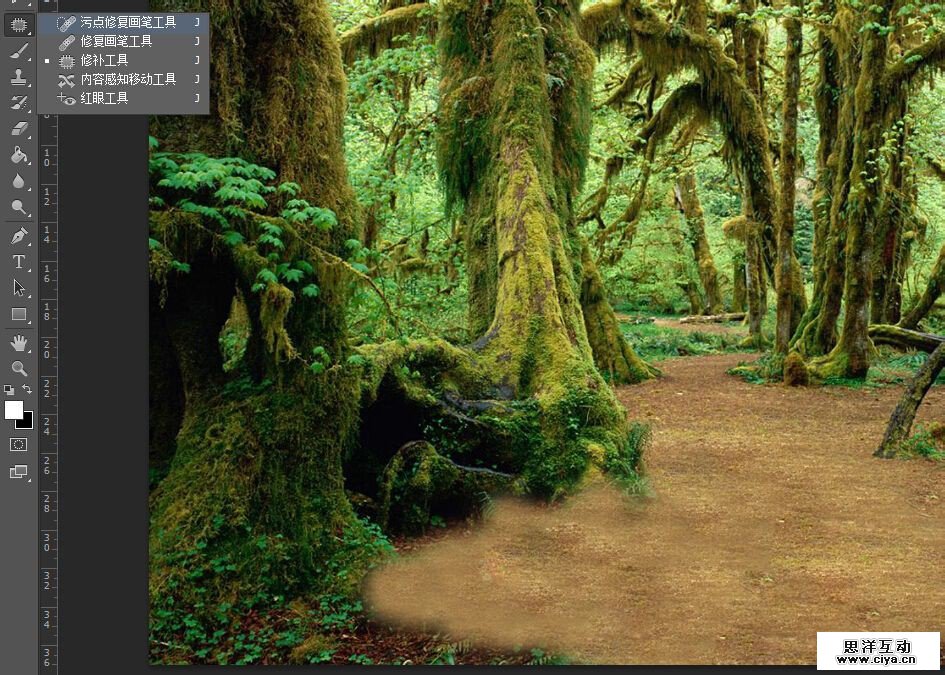945x675 pixels.
Task: Choose 内容感知移动工具 from the flyout
Action: pyautogui.click(x=124, y=79)
